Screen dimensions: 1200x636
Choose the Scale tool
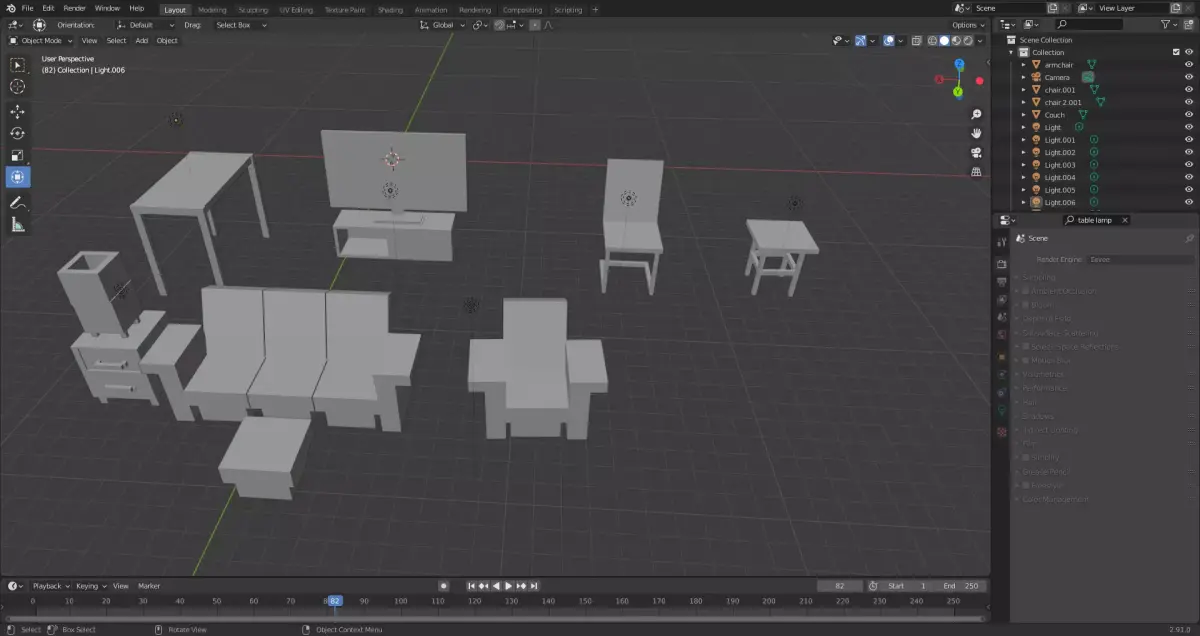click(17, 155)
